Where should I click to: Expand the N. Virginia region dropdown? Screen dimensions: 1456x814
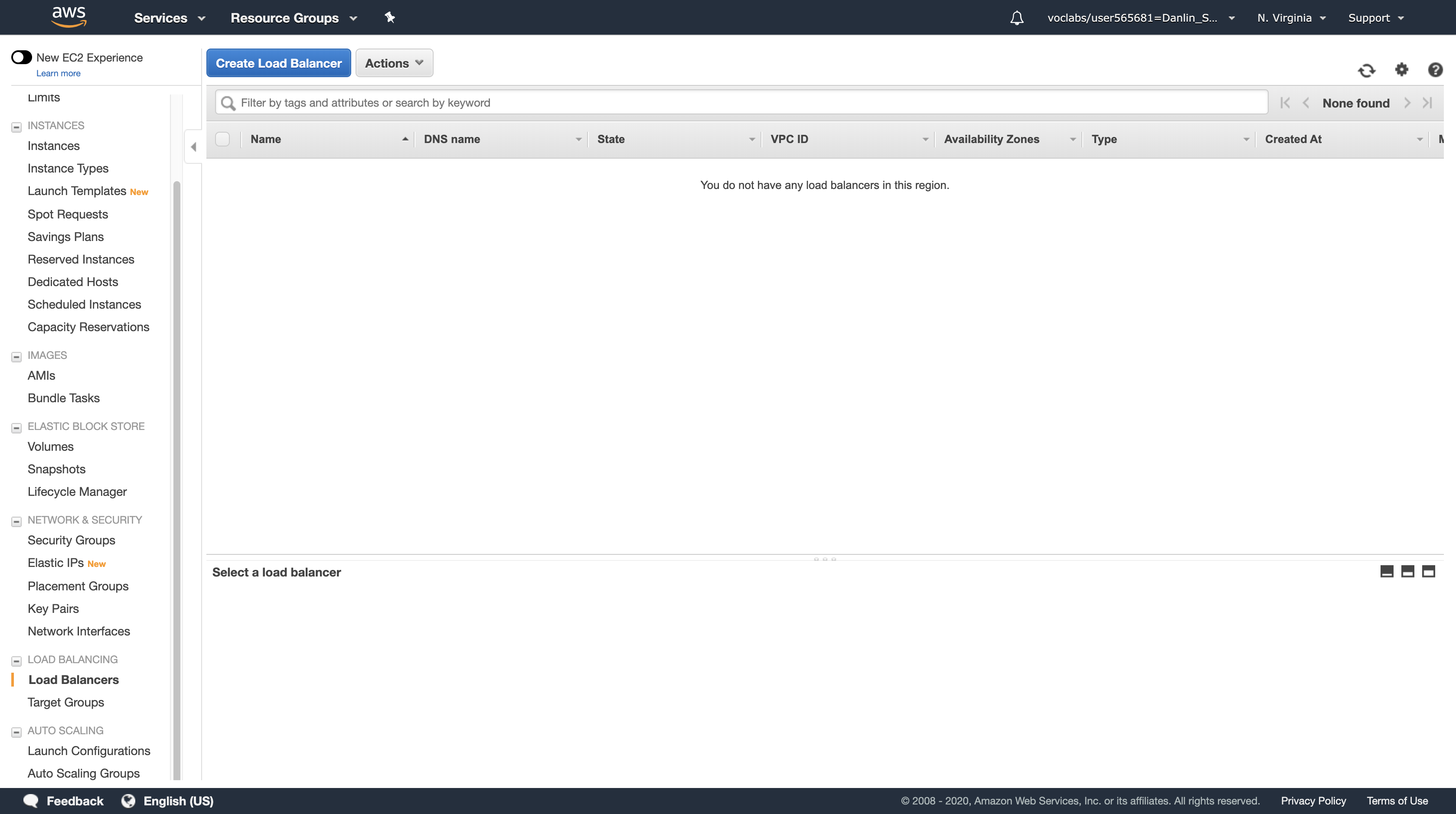(x=1291, y=17)
